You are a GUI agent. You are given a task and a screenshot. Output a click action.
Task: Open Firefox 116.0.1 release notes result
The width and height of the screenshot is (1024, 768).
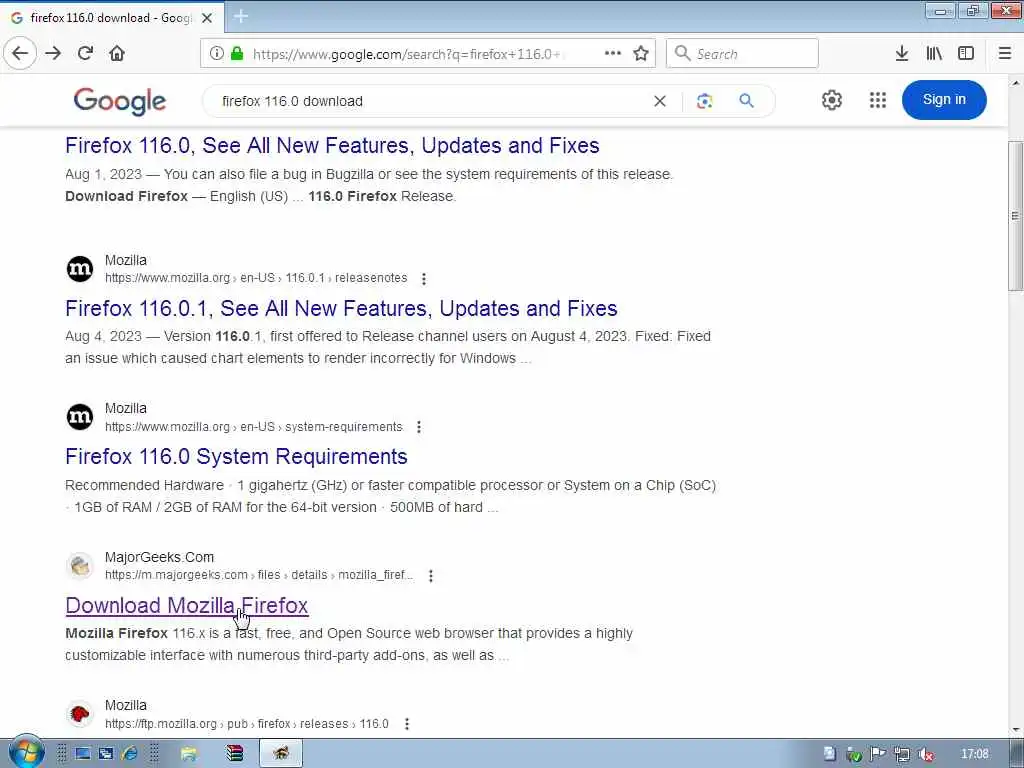pyautogui.click(x=342, y=308)
